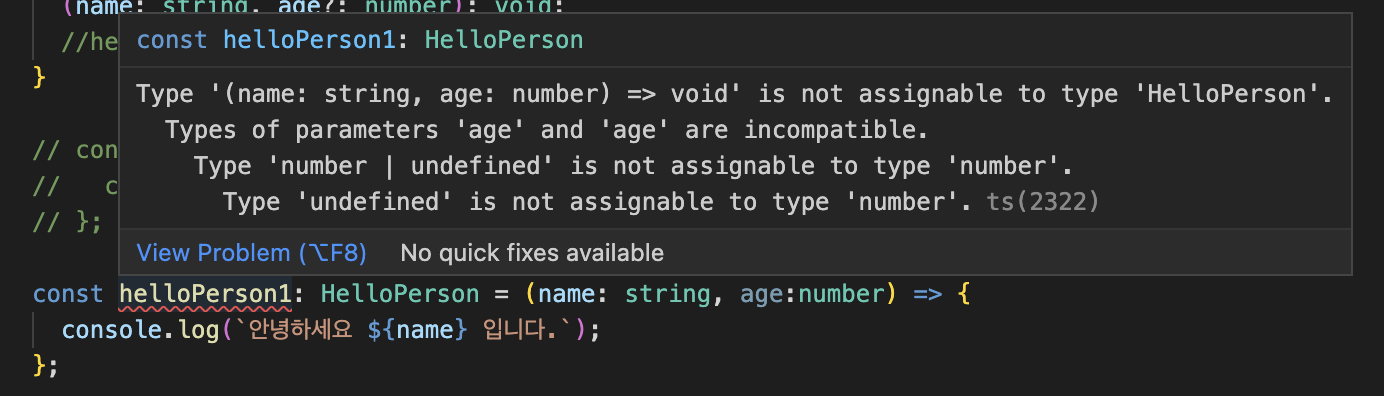Image resolution: width=1384 pixels, height=396 pixels.
Task: Open the View Problem link
Action: (x=252, y=253)
